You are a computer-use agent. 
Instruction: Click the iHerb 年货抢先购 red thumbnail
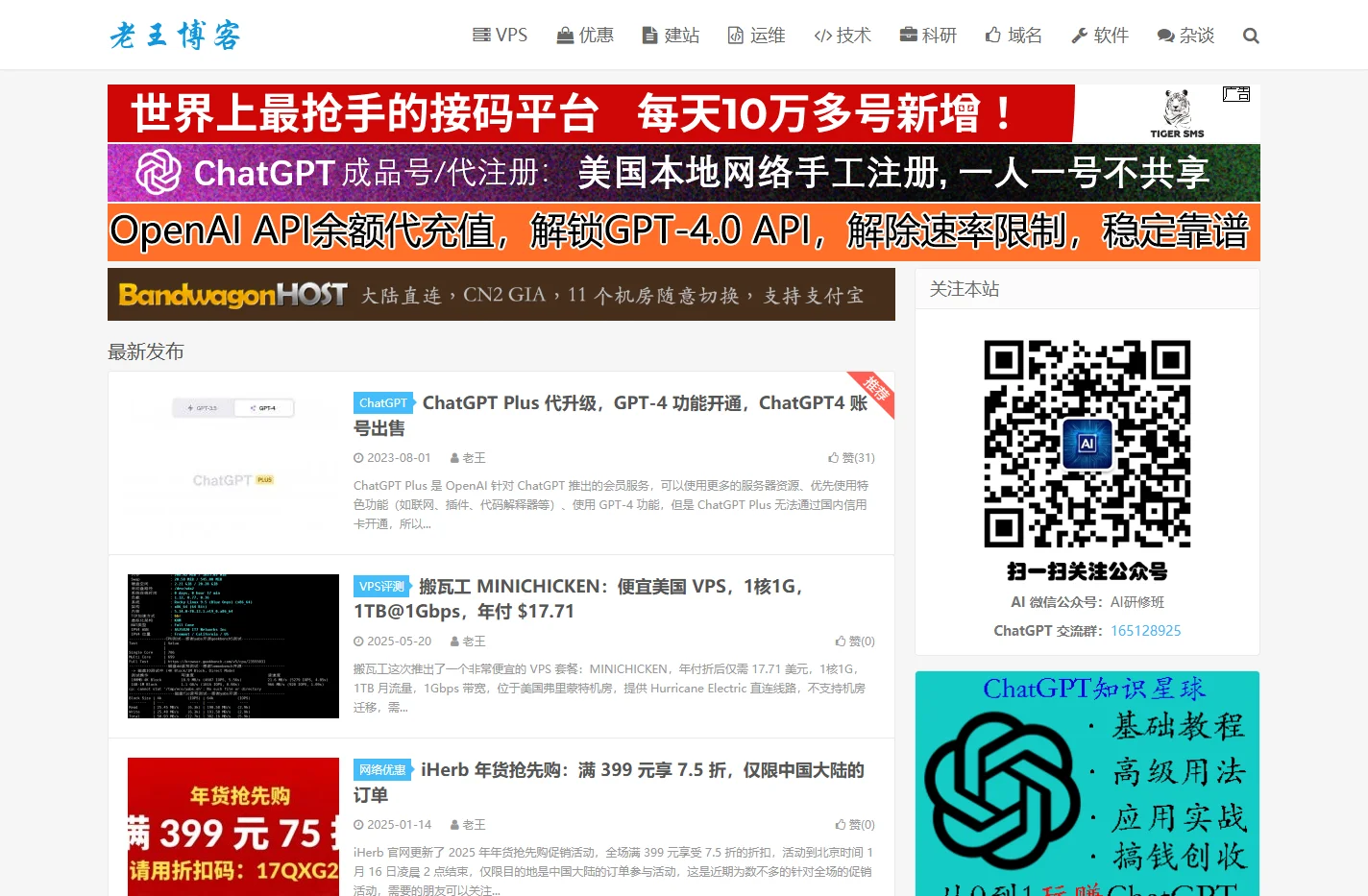click(233, 827)
